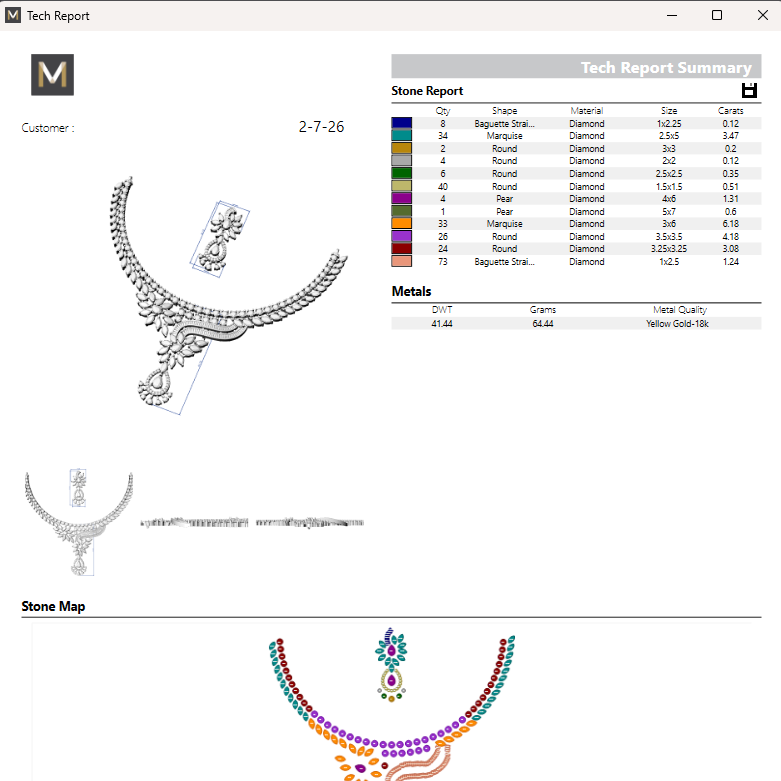Select the salmon Baguette 1x2.5 swatch
This screenshot has height=781, width=781.
401,261
